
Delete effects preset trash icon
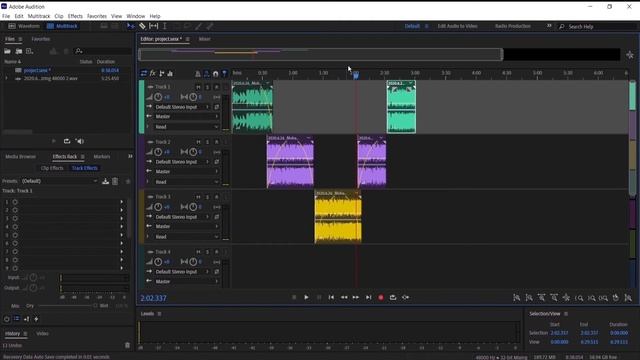[x=115, y=181]
